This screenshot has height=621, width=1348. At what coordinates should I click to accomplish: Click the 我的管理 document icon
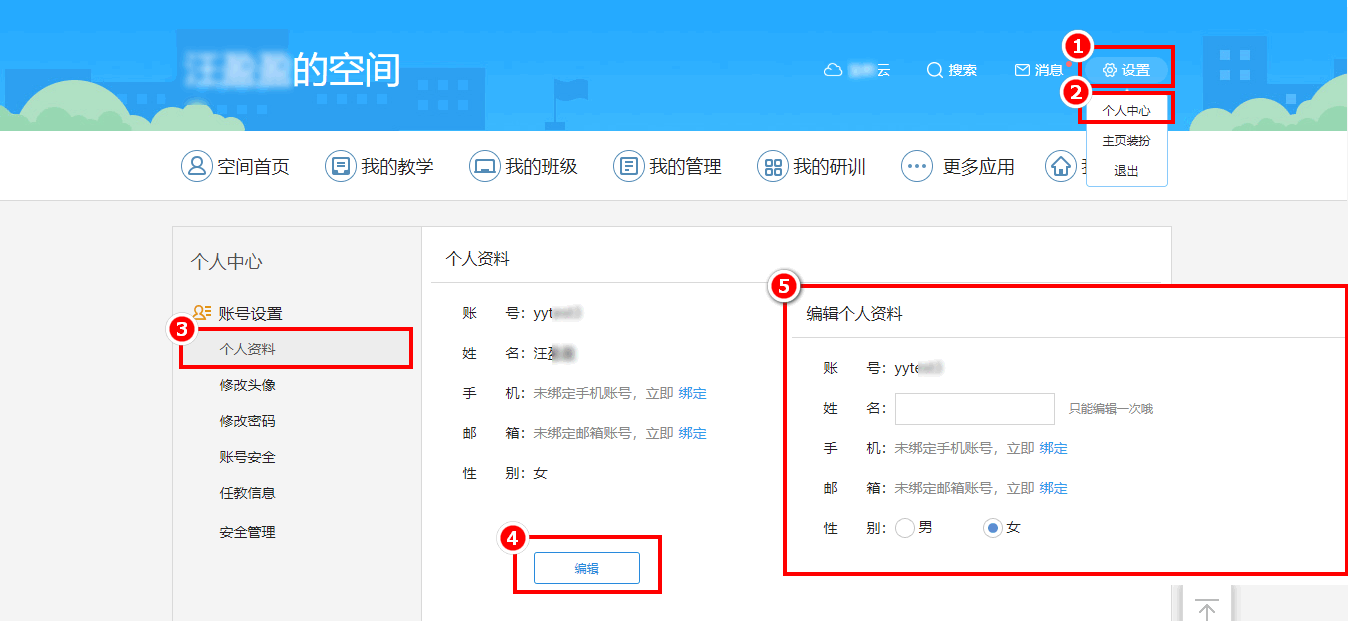click(629, 166)
